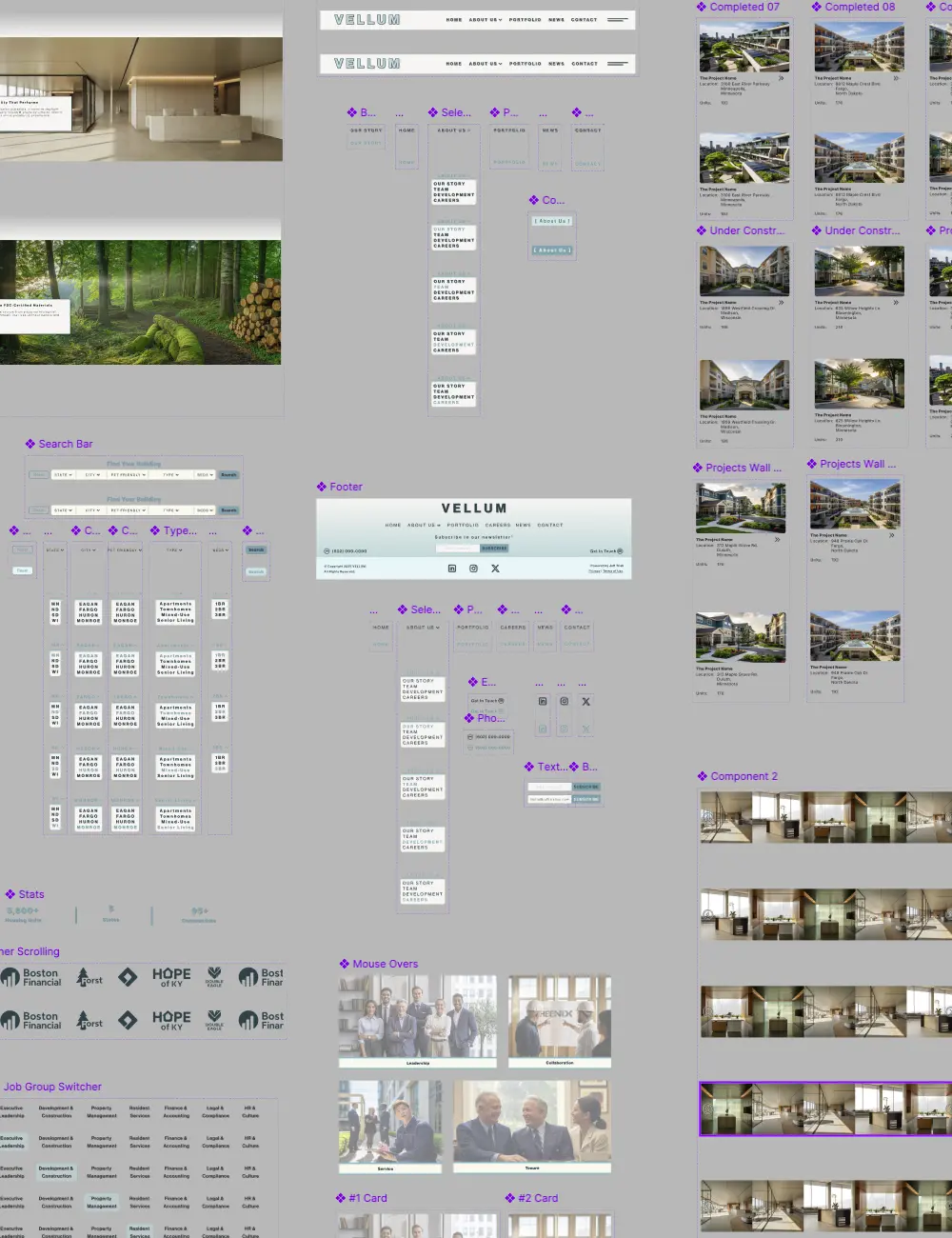The height and width of the screenshot is (1238, 952).
Task: Click the diamond icon beside Completed 07 label
Action: point(702,7)
